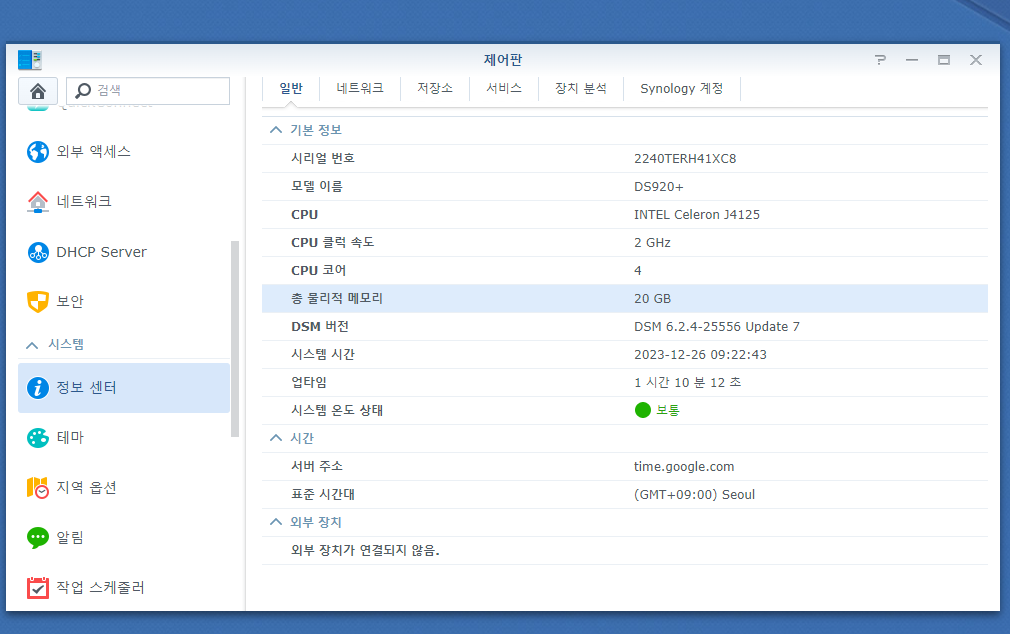Select serial number value 2240TERH41XC8

click(685, 158)
